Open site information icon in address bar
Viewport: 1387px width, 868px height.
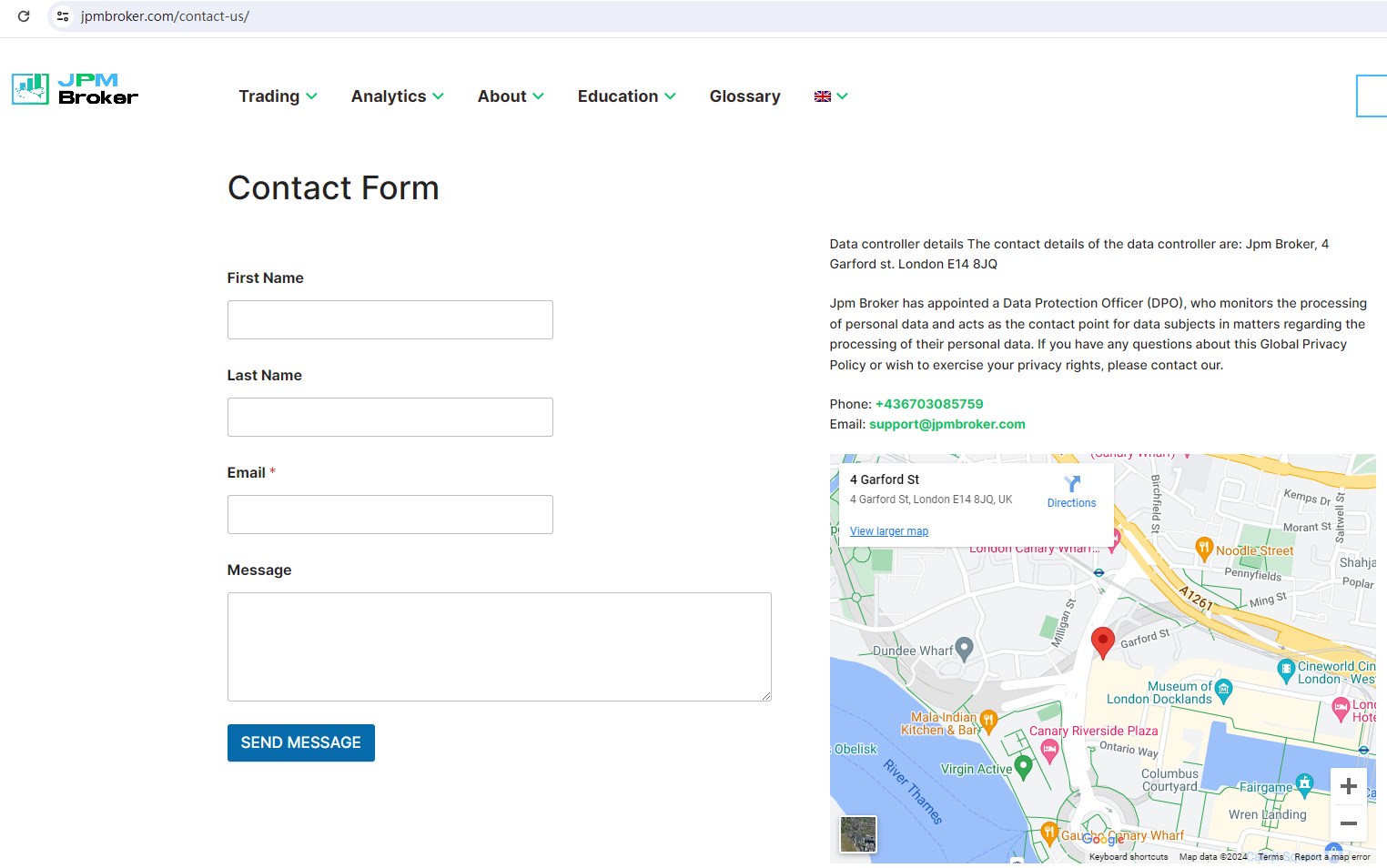[x=63, y=16]
